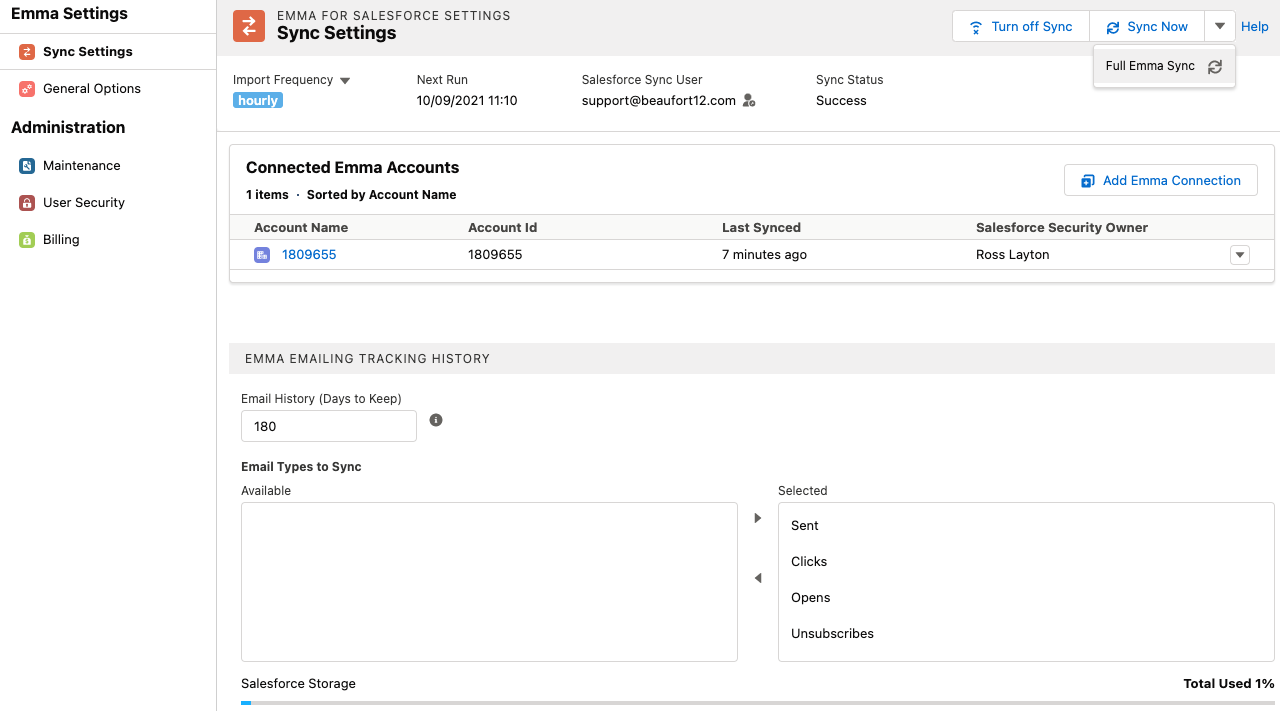Screen dimensions: 1280x711
Task: Open account 1809655 link
Action: (309, 255)
